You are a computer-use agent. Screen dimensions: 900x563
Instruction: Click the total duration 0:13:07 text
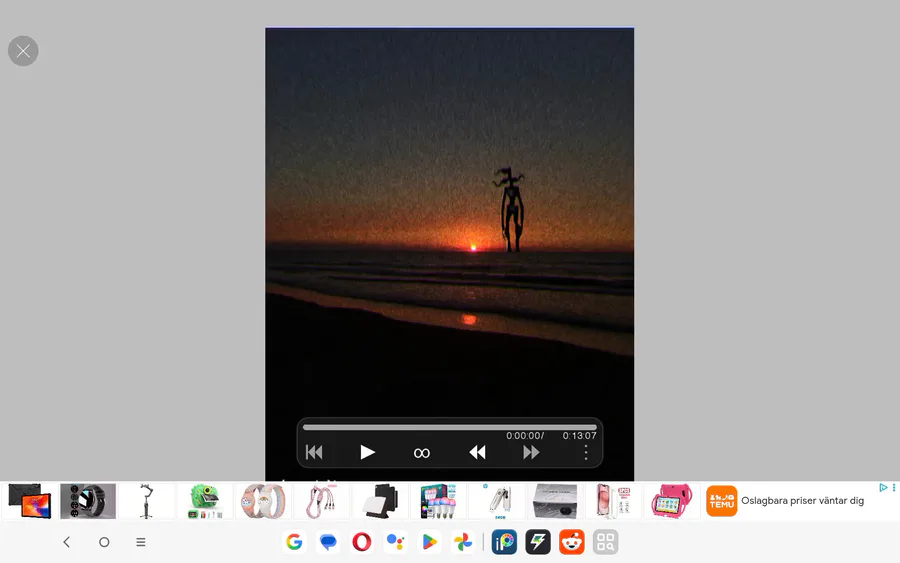(579, 436)
